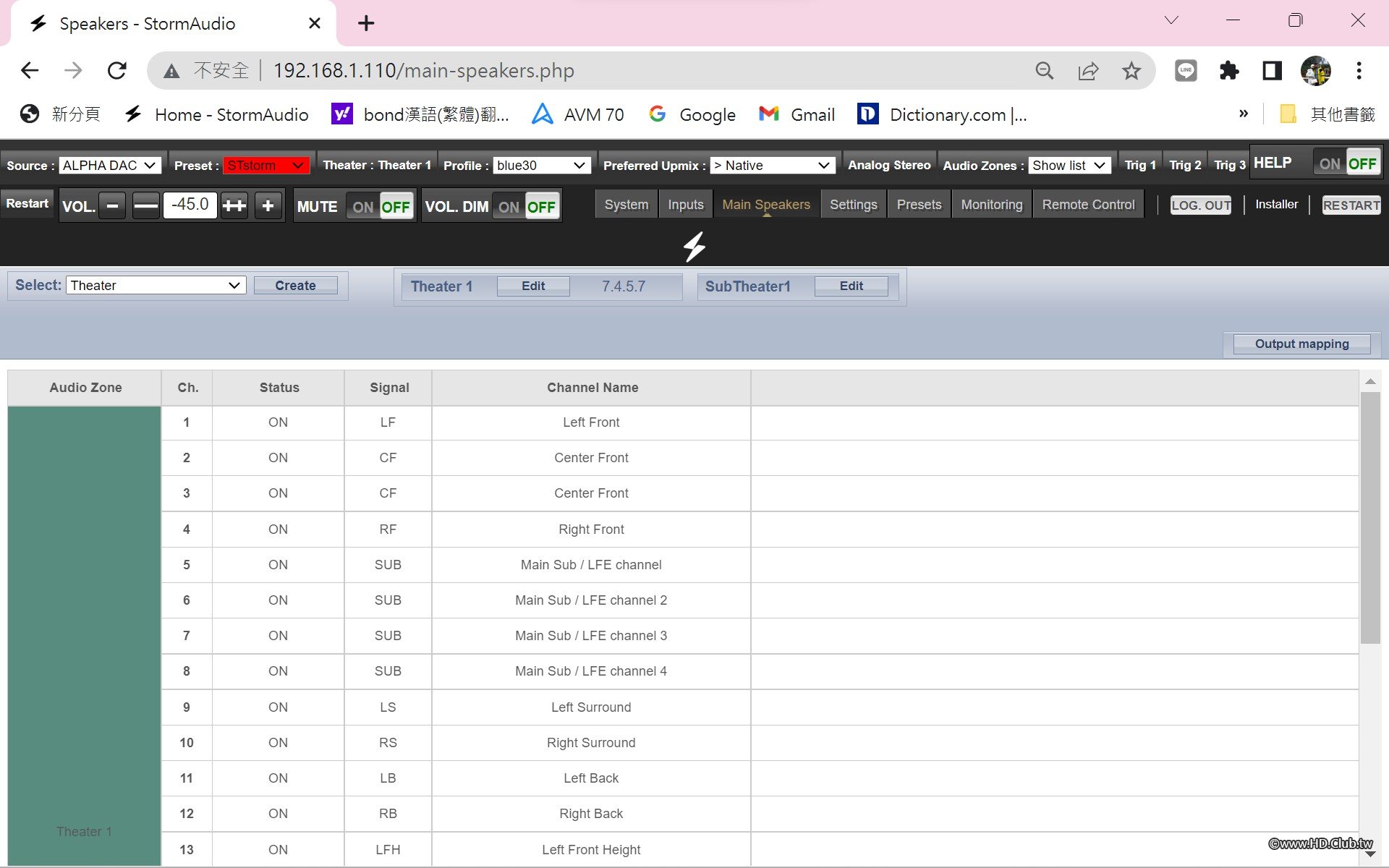1389x868 pixels.
Task: Switch to the Inputs tab
Action: 686,205
